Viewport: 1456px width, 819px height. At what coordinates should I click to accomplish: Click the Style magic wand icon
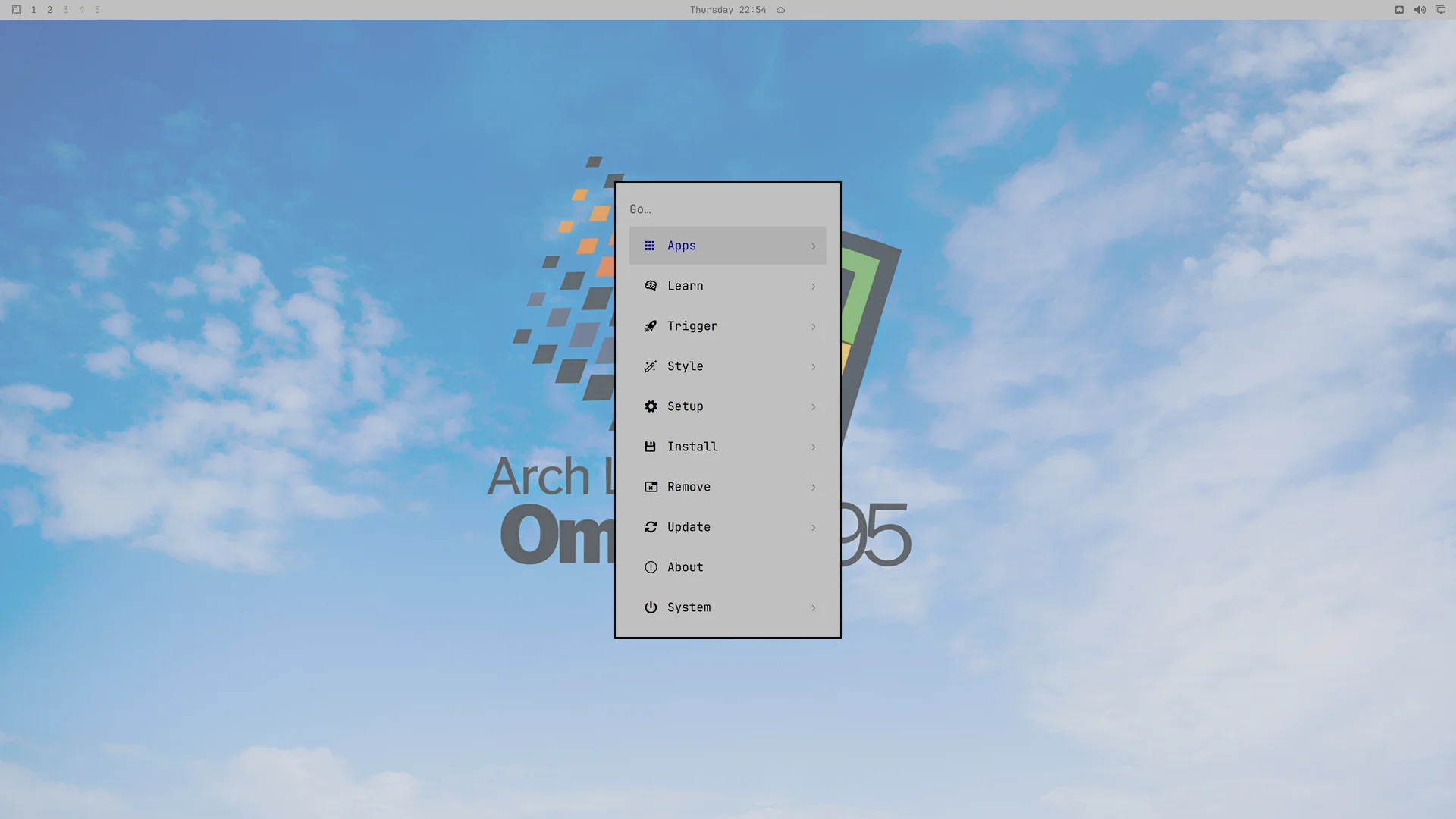651,366
